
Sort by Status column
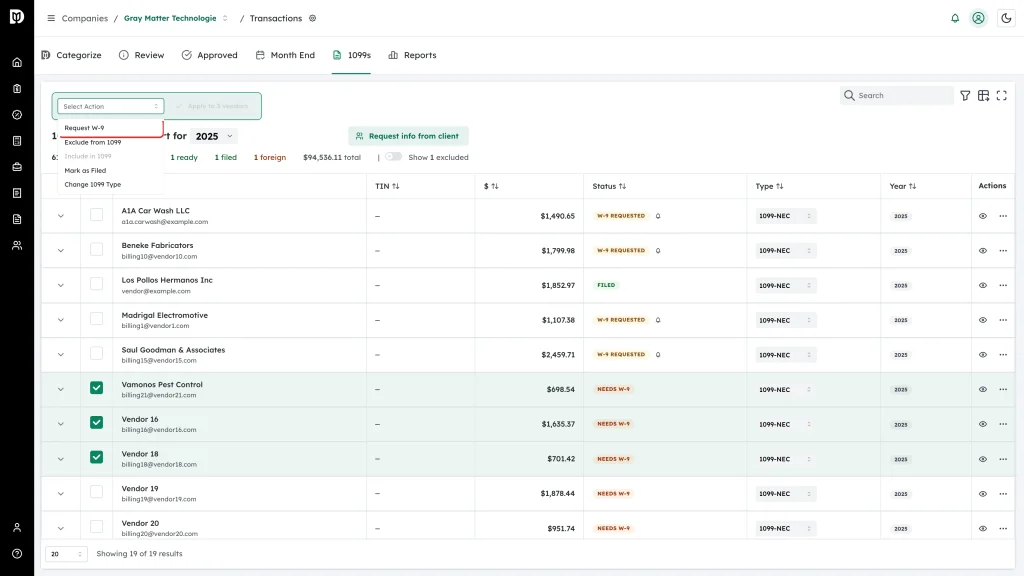[609, 186]
